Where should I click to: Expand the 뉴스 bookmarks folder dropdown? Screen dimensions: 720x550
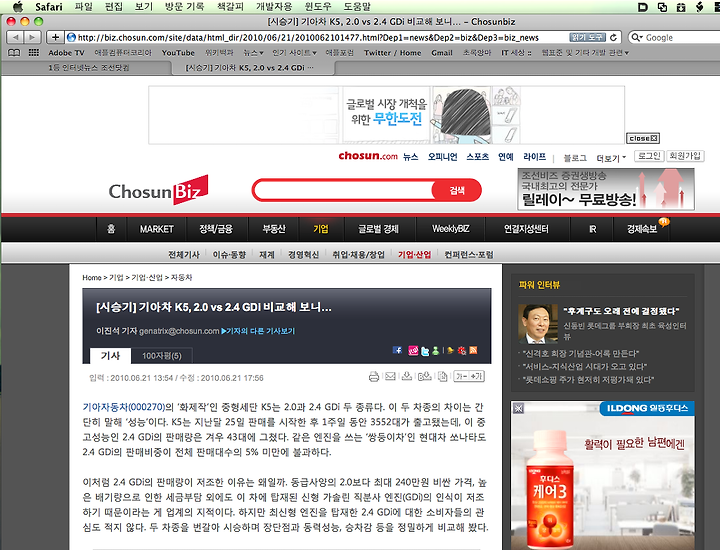253,53
